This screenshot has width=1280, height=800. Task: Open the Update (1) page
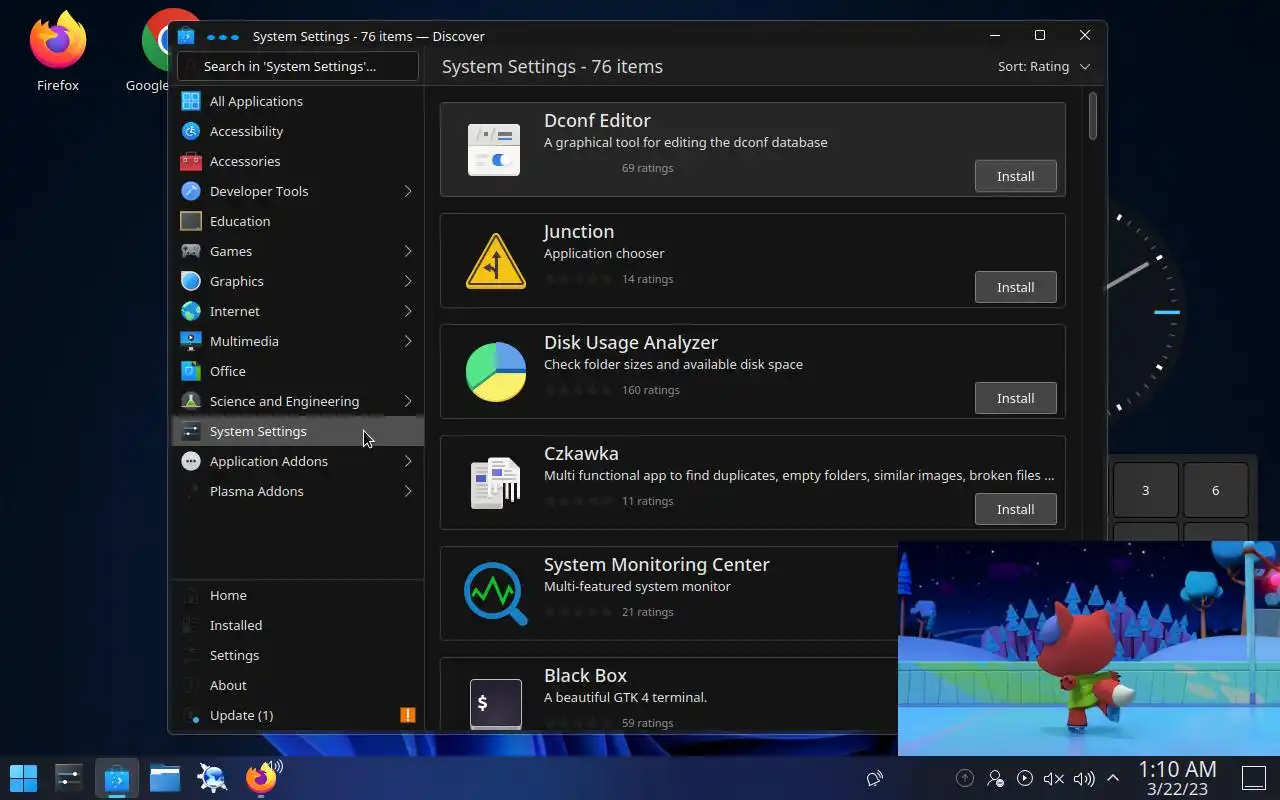click(298, 715)
